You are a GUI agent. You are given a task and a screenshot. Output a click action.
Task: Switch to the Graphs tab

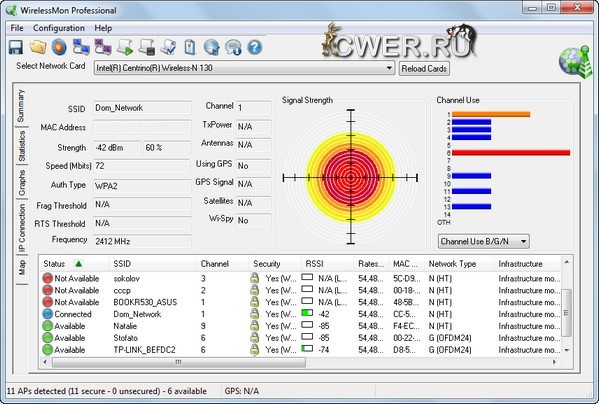click(x=22, y=183)
